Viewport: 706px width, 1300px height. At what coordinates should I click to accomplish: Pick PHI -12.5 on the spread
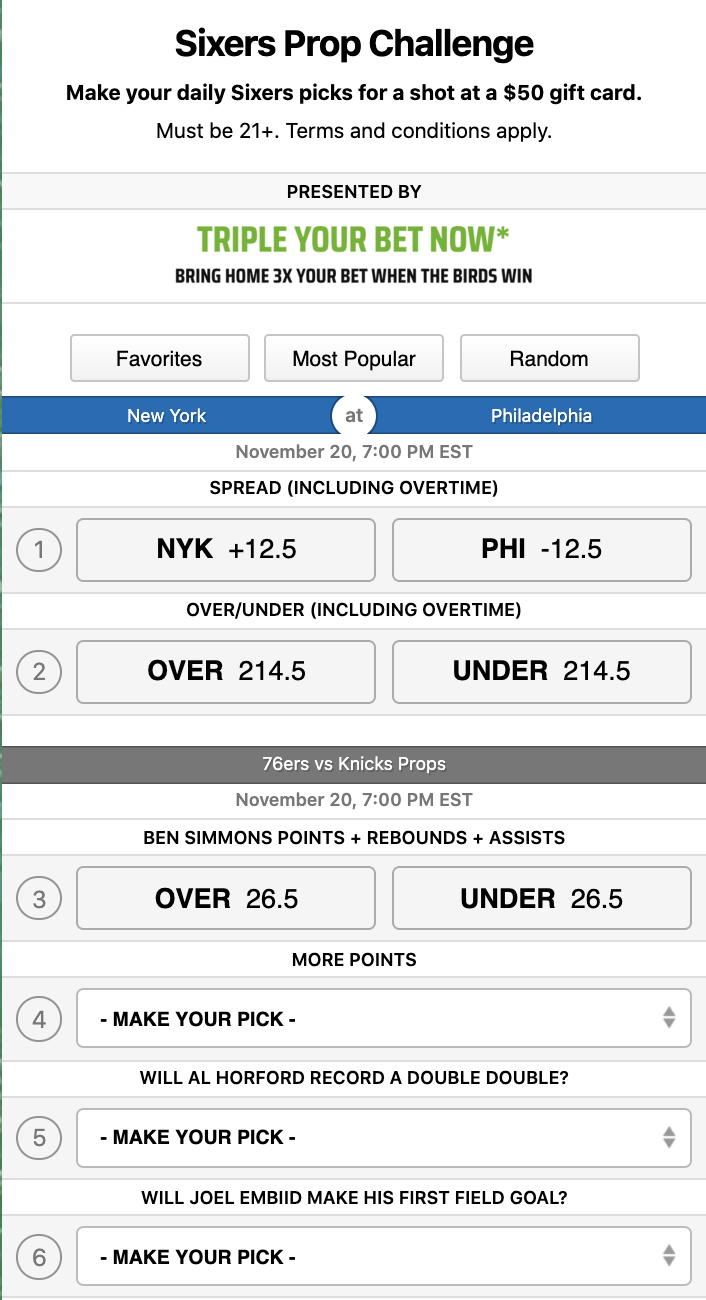[x=541, y=549]
